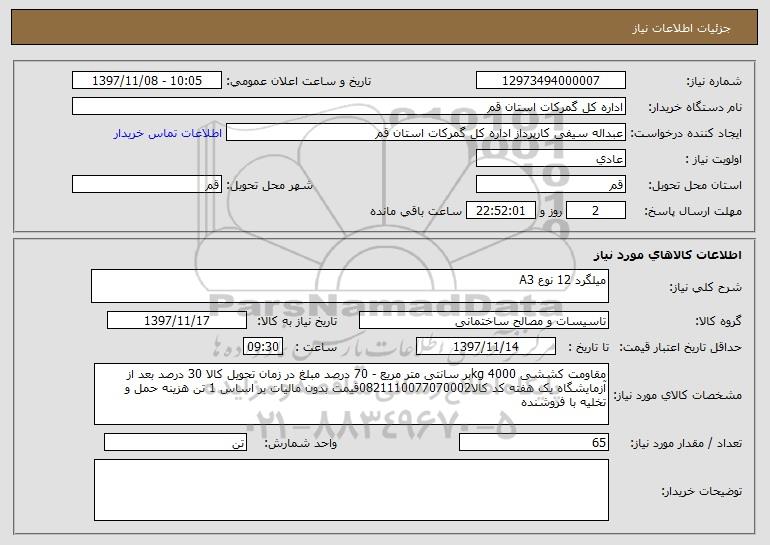This screenshot has height=545, width=770.
Task: Click the label ساعت beside 09:30
Action: pos(316,348)
